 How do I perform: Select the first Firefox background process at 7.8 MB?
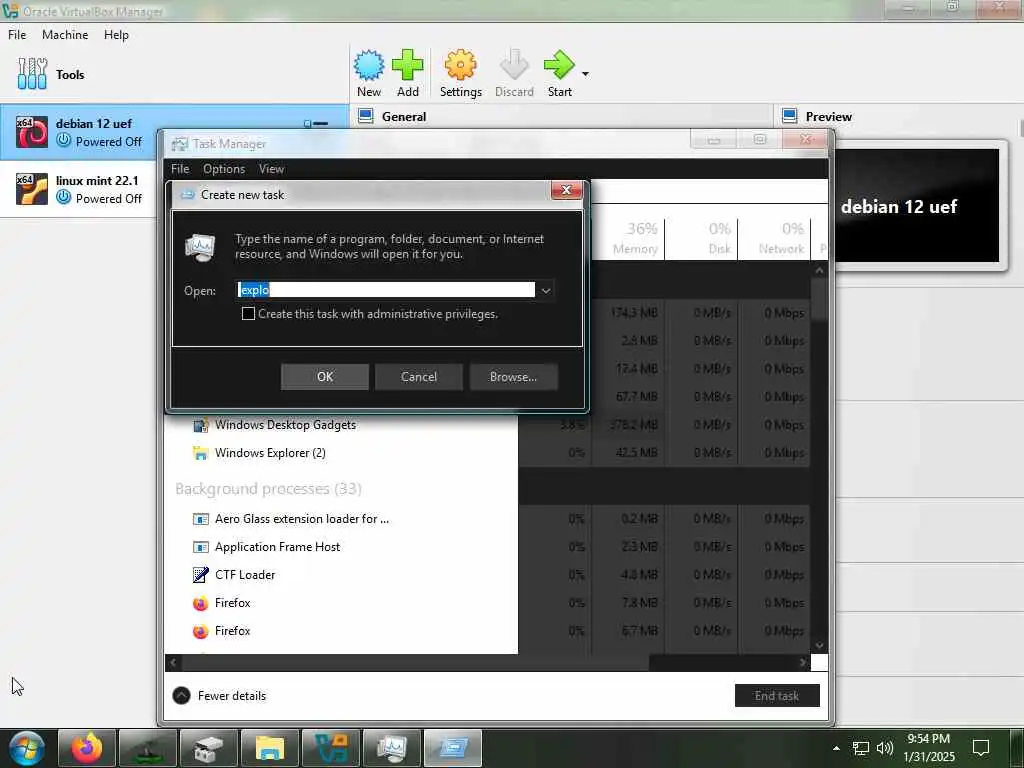[x=487, y=603]
